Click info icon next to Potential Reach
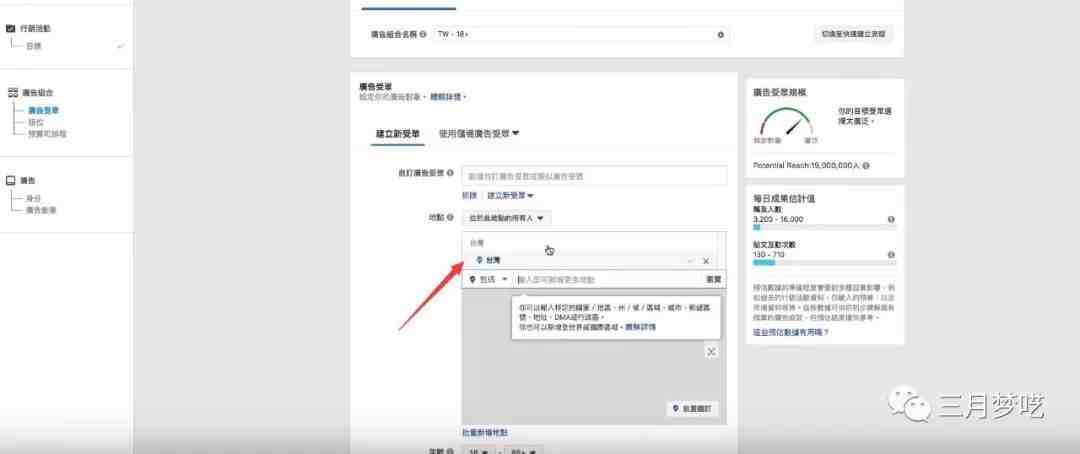The height and width of the screenshot is (454, 1080). [x=866, y=166]
